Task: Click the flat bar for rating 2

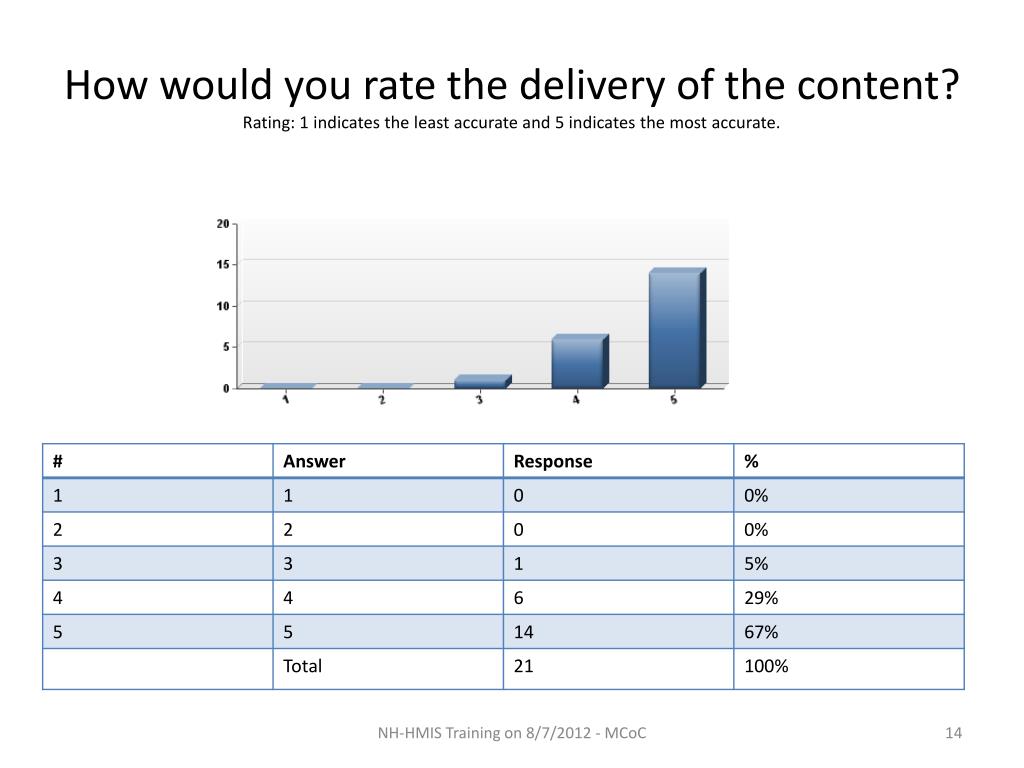Action: pos(385,386)
